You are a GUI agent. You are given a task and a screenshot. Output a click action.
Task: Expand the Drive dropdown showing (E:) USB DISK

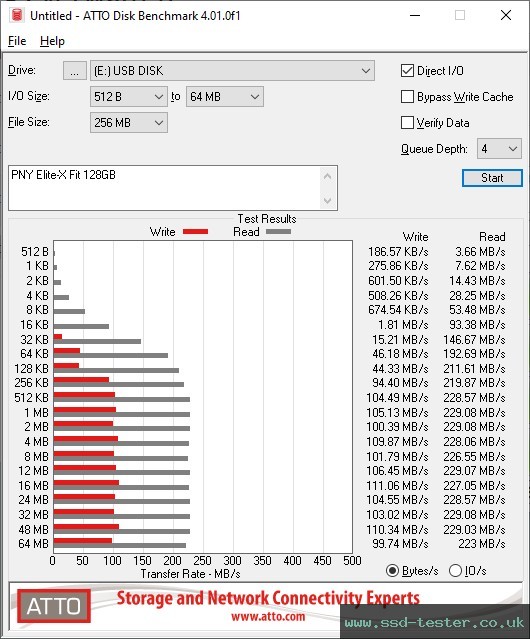232,71
